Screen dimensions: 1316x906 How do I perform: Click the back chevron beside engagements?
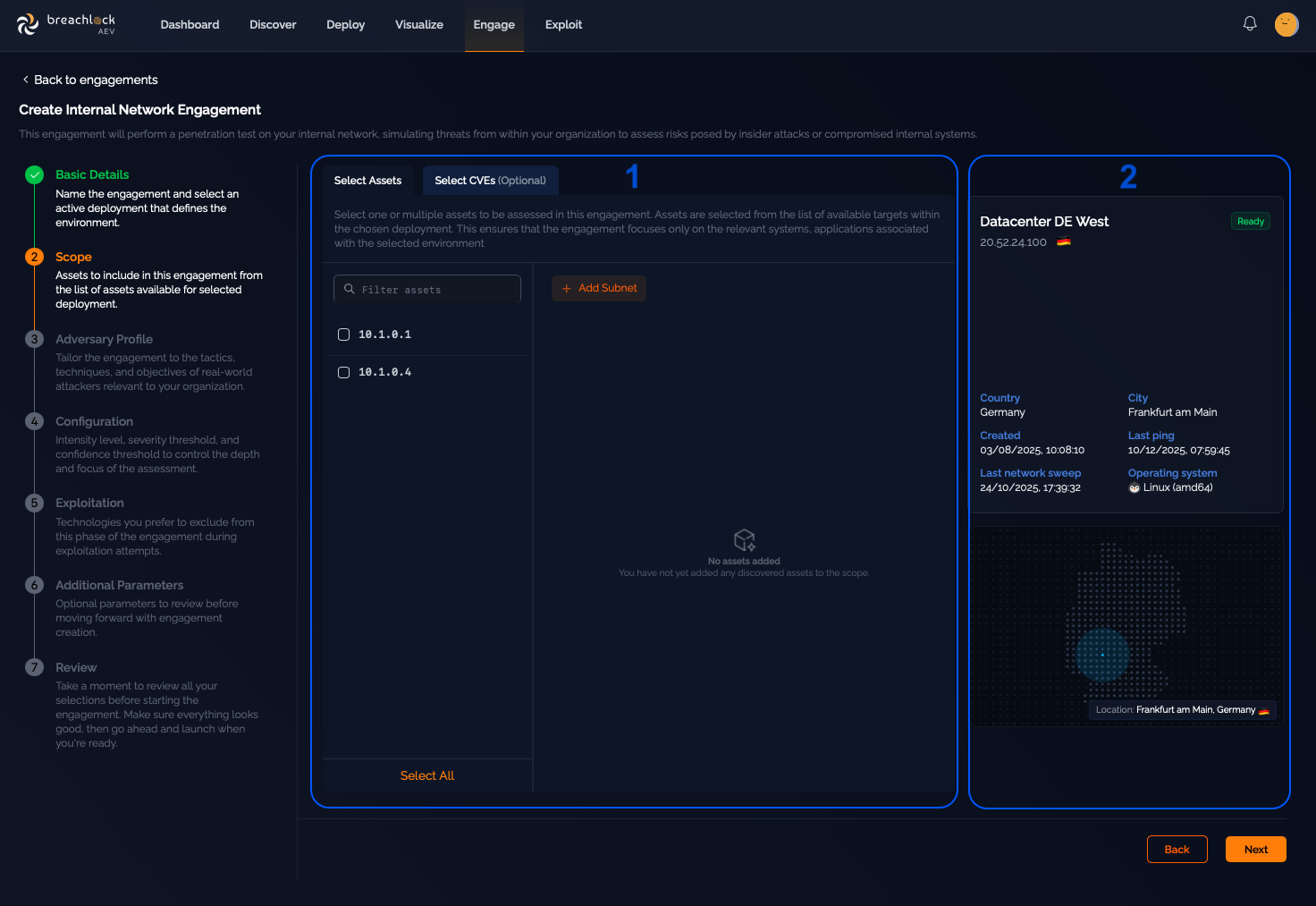point(26,80)
